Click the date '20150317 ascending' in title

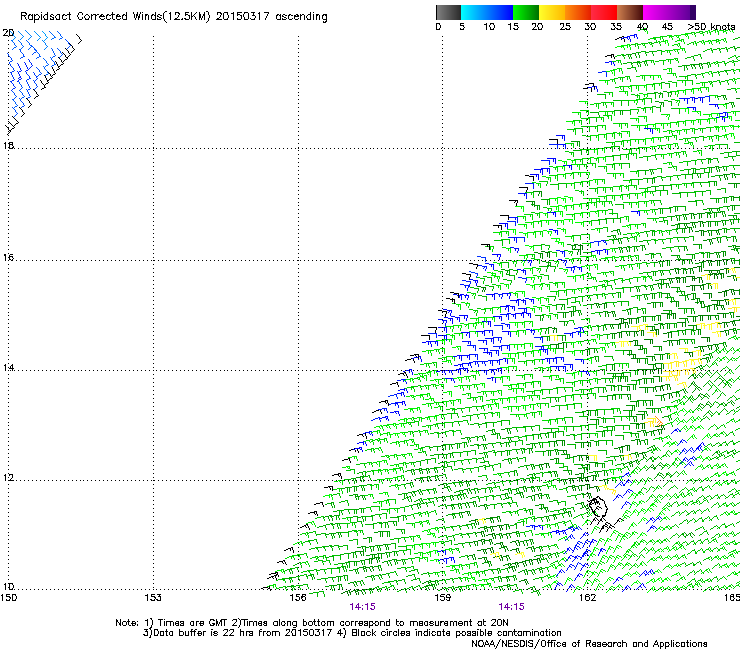(271, 17)
